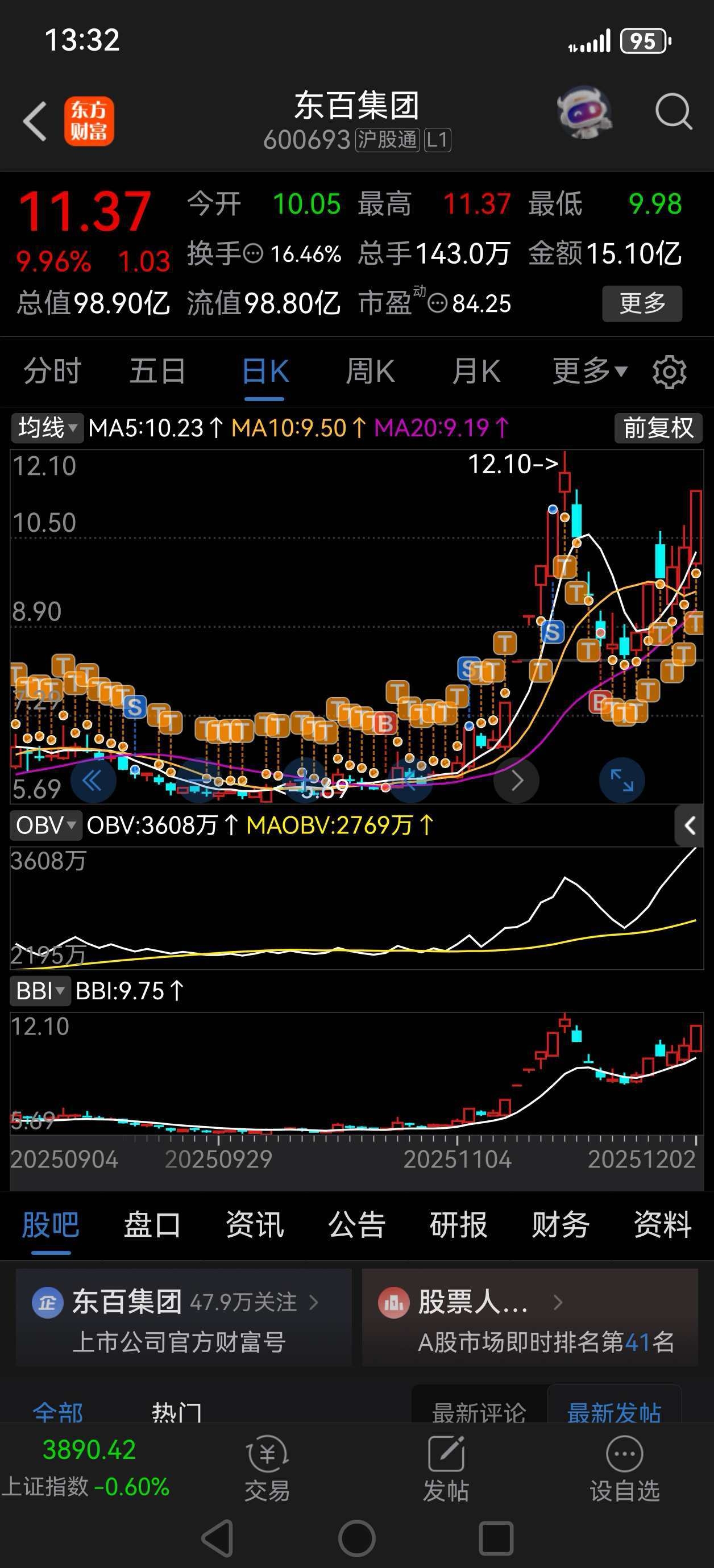Tap the 47.9万关注 followers text

point(244,1303)
